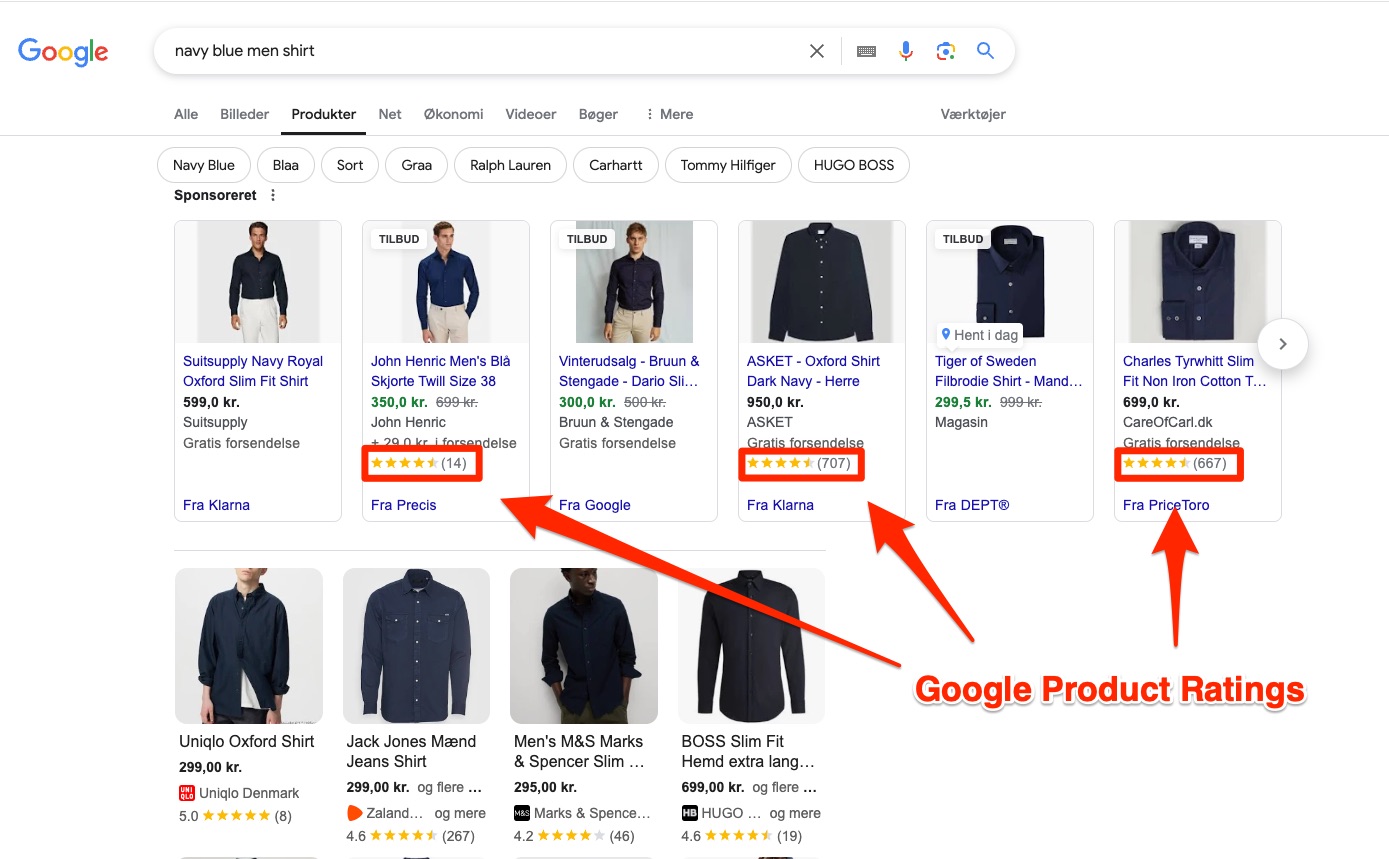1389x859 pixels.
Task: Expand the Mere menu
Action: [669, 114]
